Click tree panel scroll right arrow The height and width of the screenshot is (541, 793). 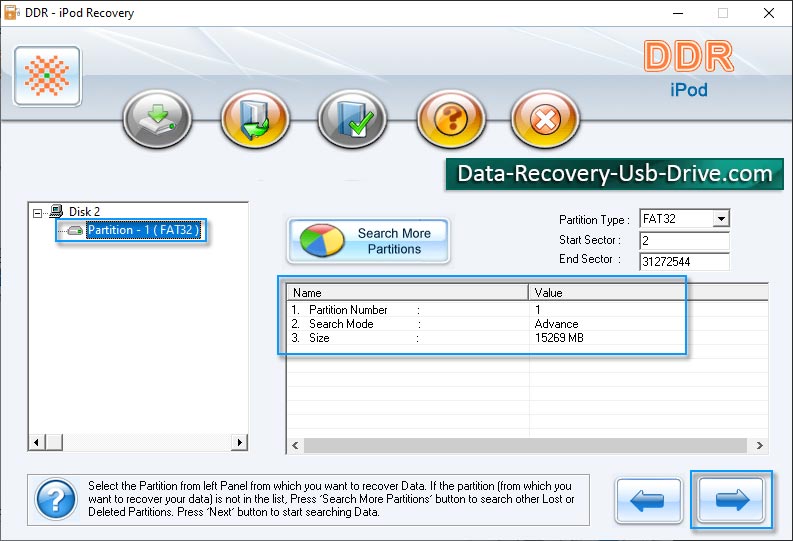239,442
